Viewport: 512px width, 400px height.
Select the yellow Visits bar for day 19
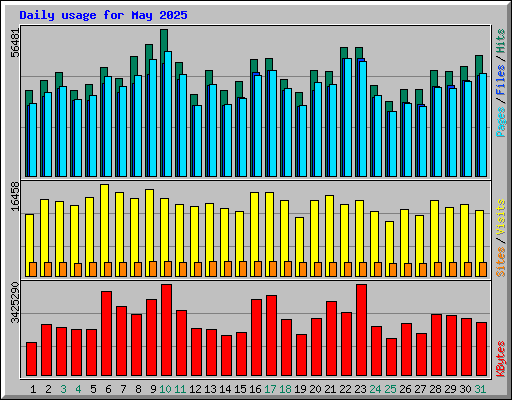click(x=299, y=247)
